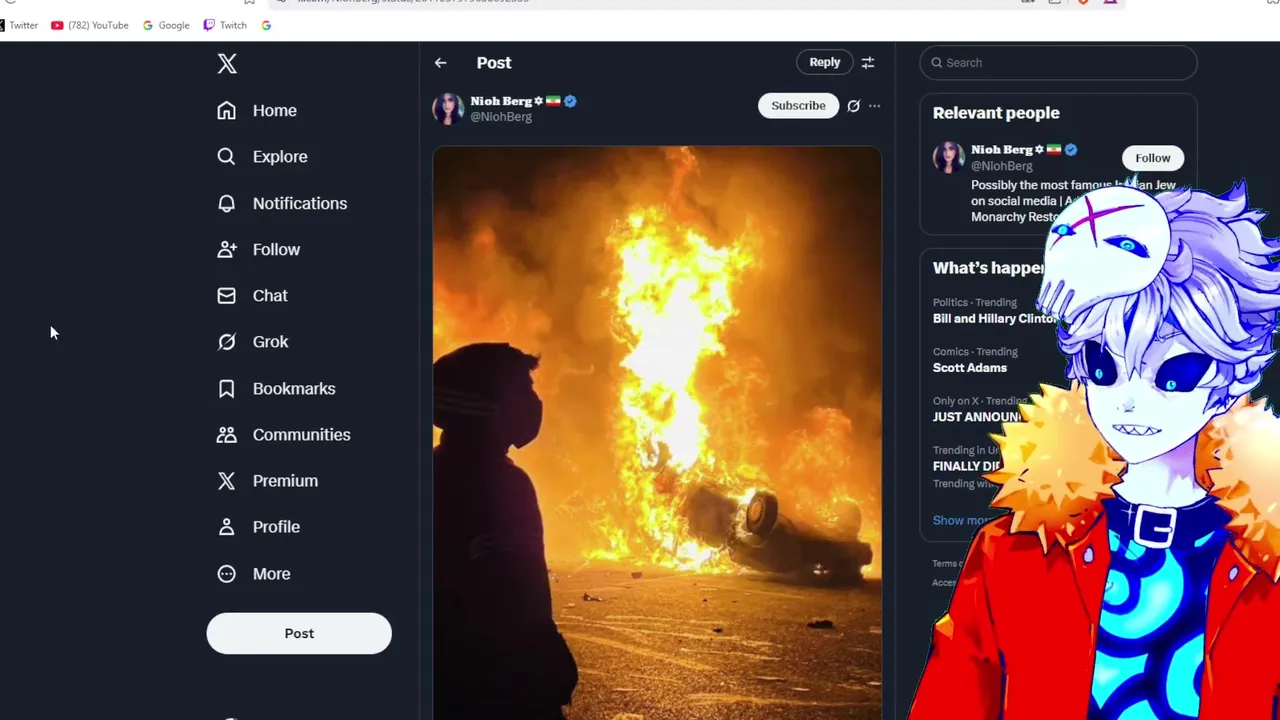Click the X logo in the sidebar
1280x720 pixels.
pos(227,64)
